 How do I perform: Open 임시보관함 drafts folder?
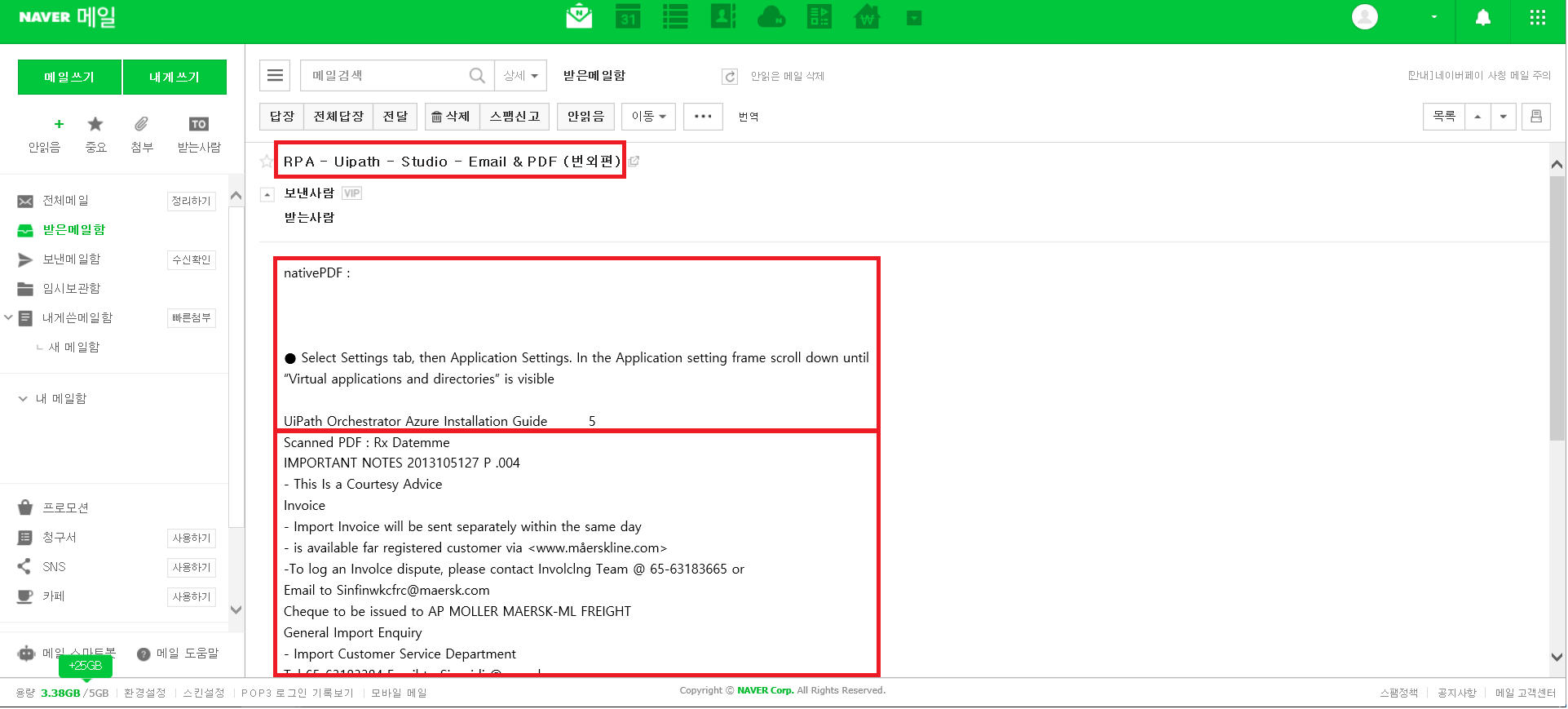click(x=71, y=289)
